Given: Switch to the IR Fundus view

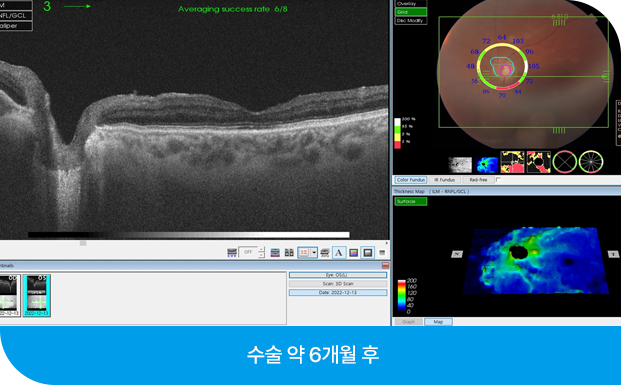Looking at the screenshot, I should 444,180.
